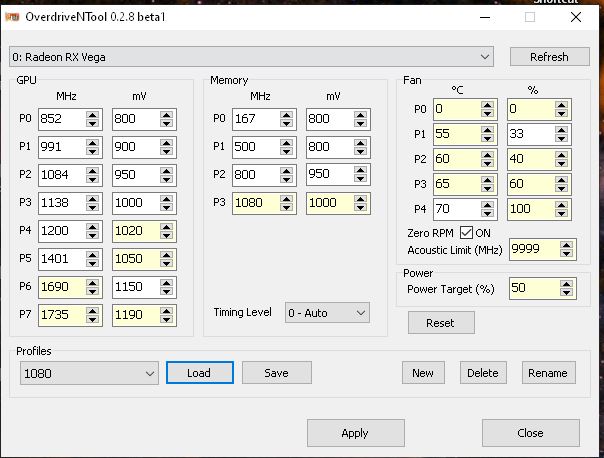
Task: Delete the selected profile
Action: (483, 373)
